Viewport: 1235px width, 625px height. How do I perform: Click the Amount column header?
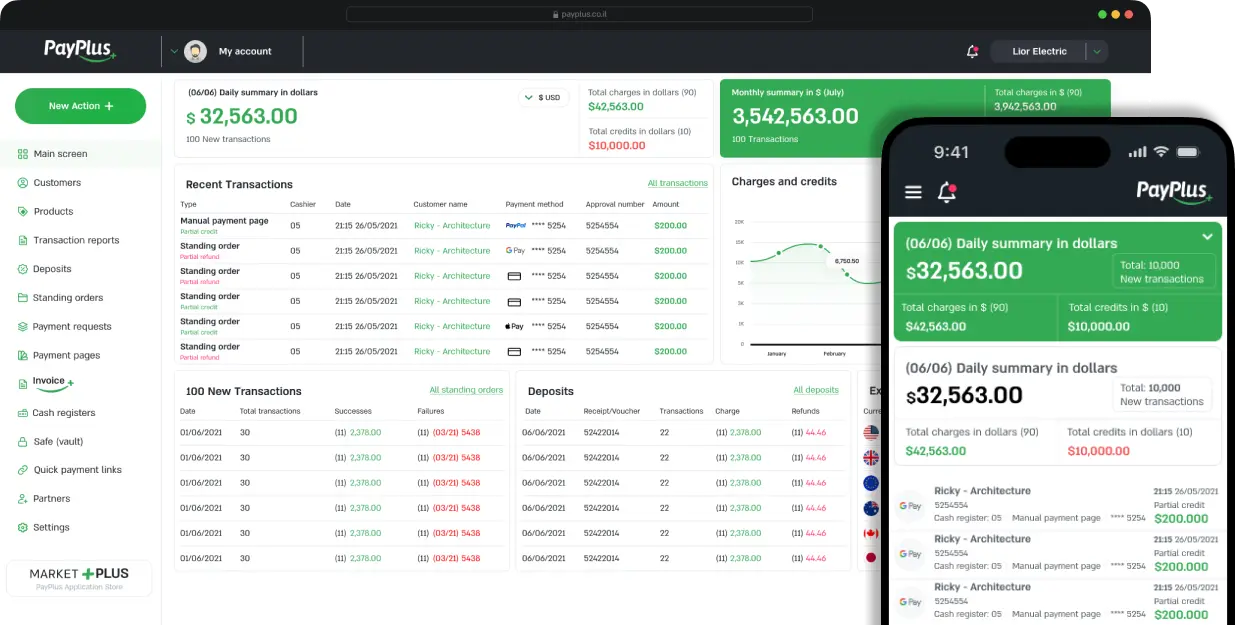point(666,204)
